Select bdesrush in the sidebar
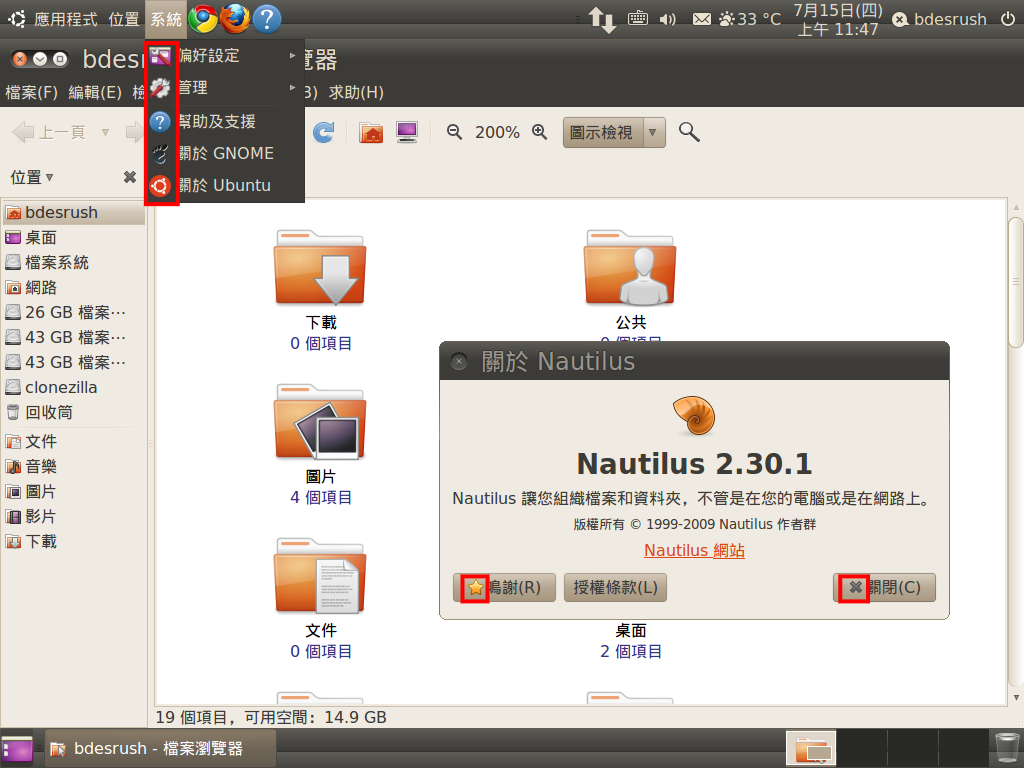This screenshot has width=1024, height=768. pos(73,212)
